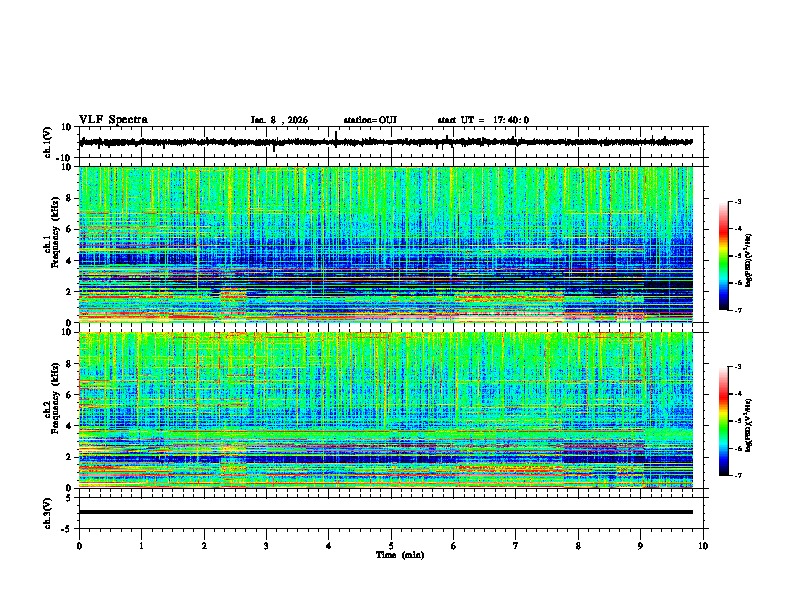Click the "station=OUI" header label
The height and width of the screenshot is (612, 792).
point(370,120)
